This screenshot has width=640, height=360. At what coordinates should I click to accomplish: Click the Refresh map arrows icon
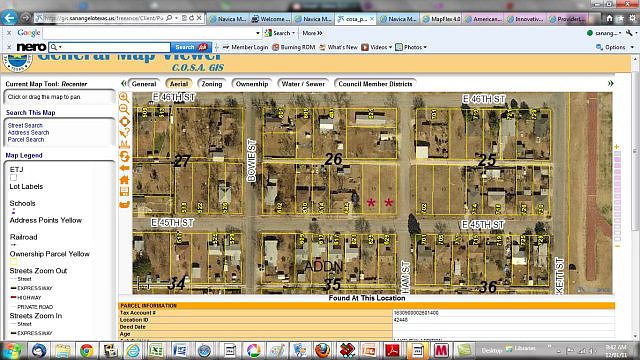[124, 156]
